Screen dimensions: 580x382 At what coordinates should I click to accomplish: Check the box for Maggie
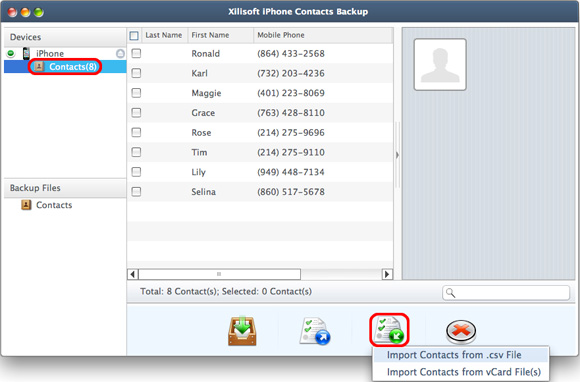(x=136, y=93)
